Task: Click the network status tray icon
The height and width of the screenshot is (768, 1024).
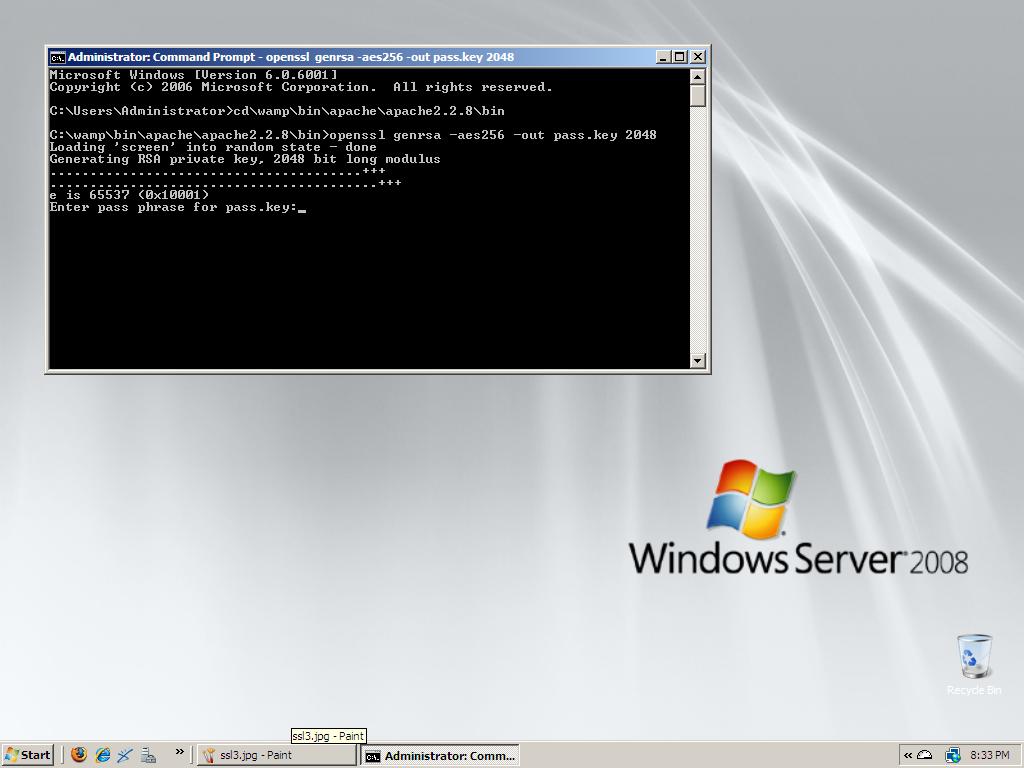Action: pyautogui.click(x=952, y=755)
